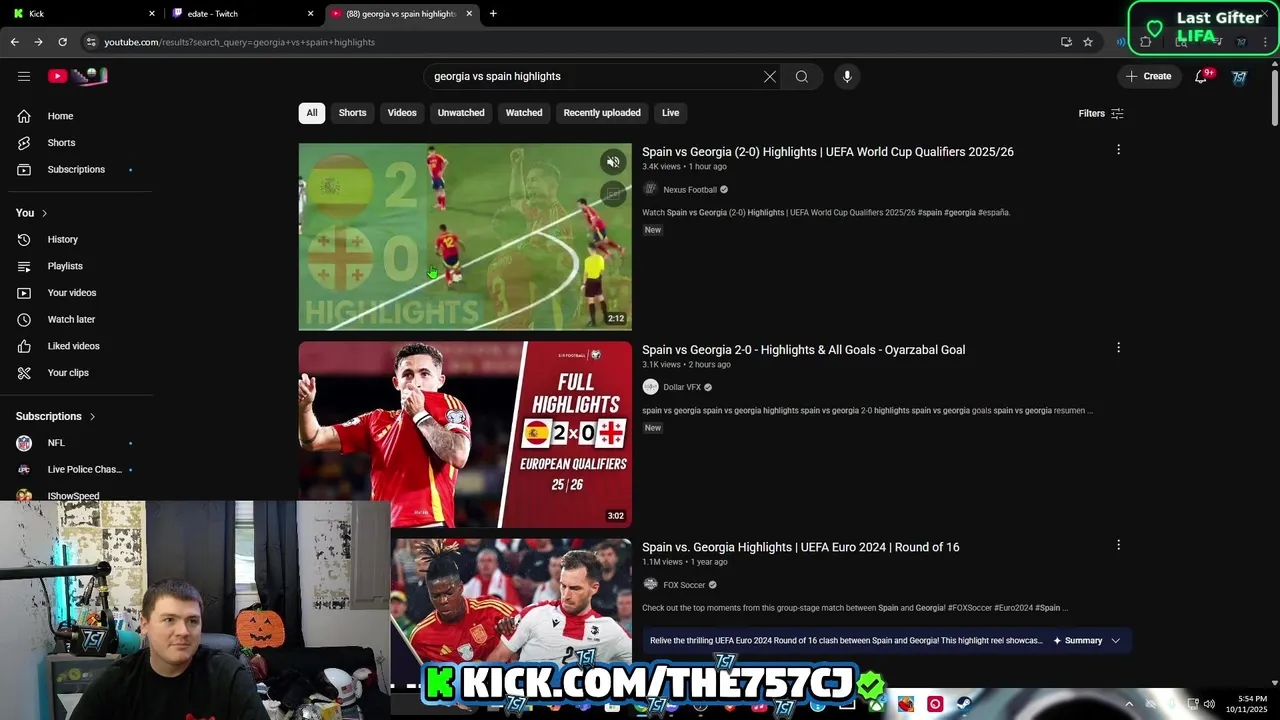The height and width of the screenshot is (720, 1280).
Task: Select the Unwatched filter chip
Action: tap(461, 113)
